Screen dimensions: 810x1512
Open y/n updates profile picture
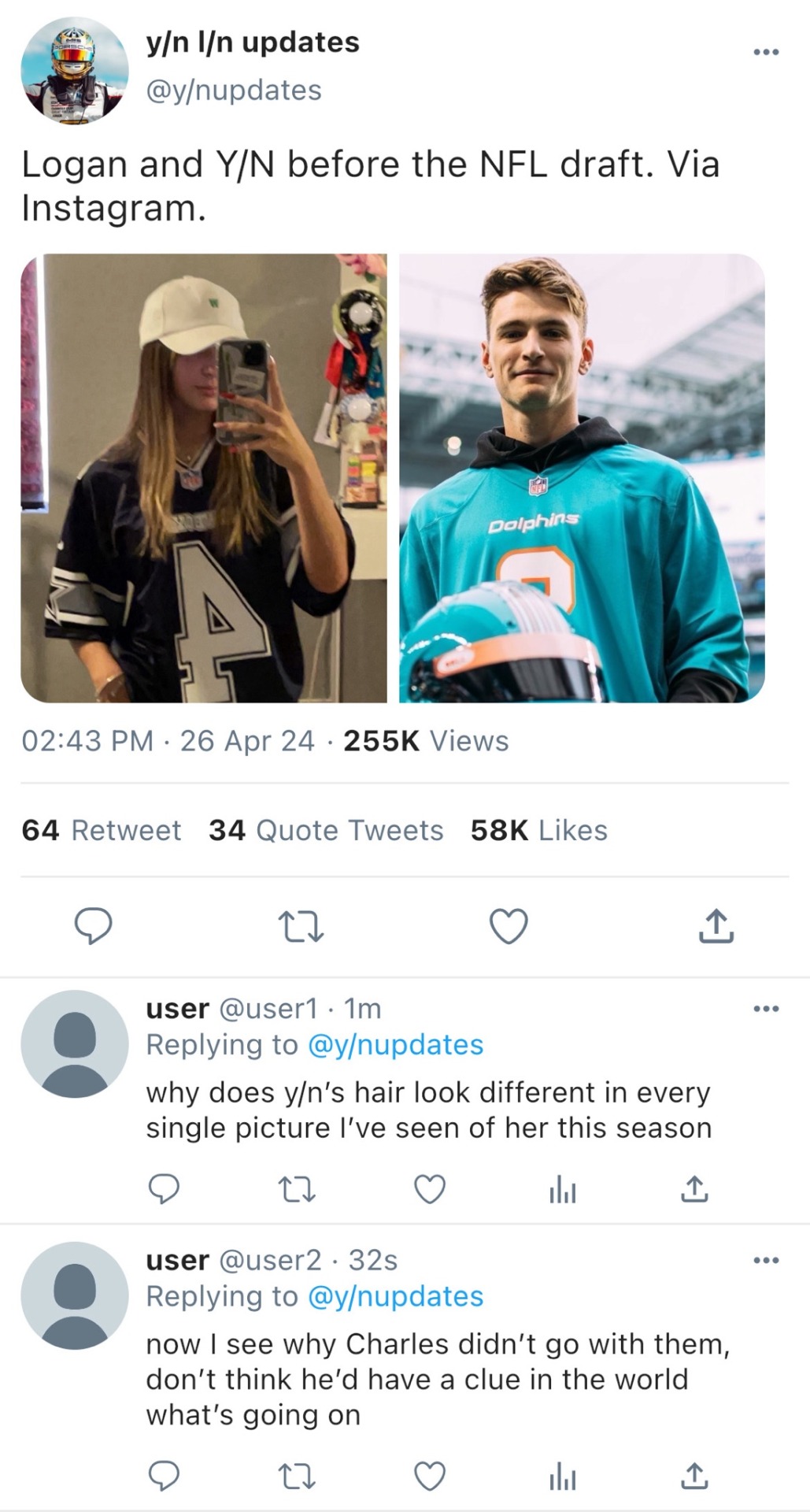[75, 71]
